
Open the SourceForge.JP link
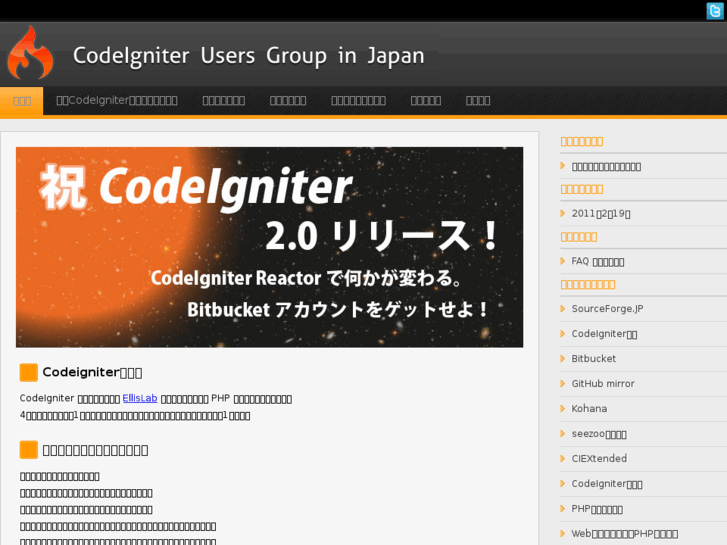tap(607, 309)
